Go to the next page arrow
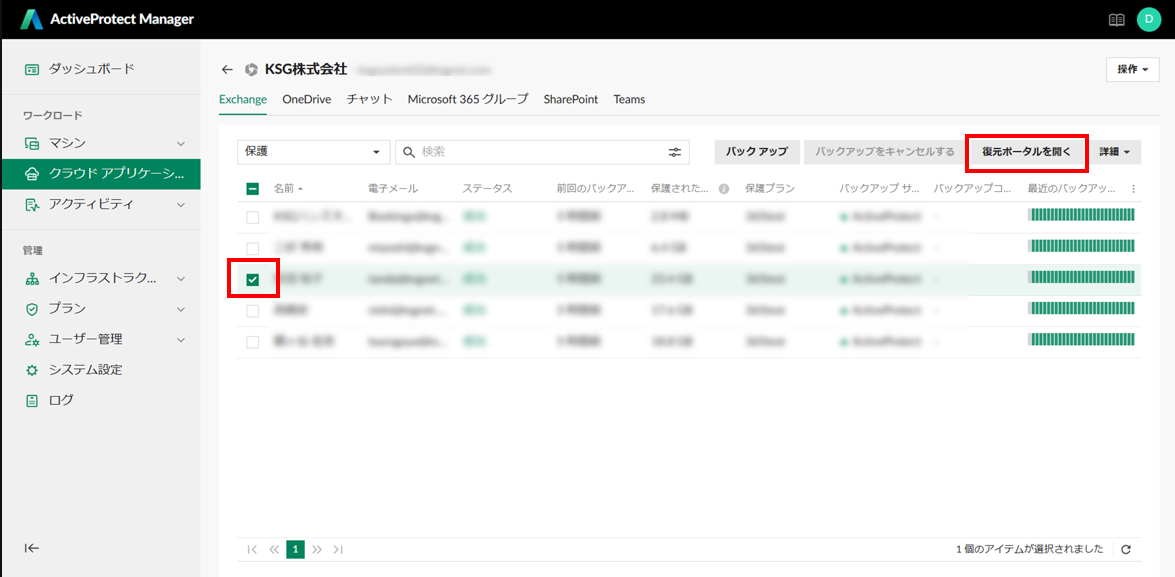 [x=317, y=549]
